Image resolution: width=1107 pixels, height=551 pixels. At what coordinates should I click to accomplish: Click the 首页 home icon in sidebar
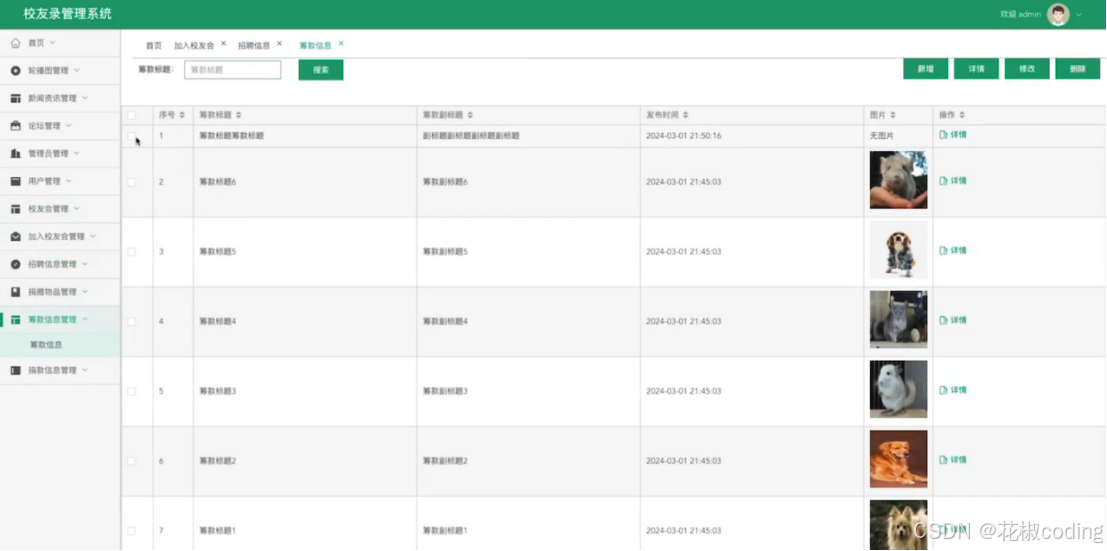click(16, 43)
